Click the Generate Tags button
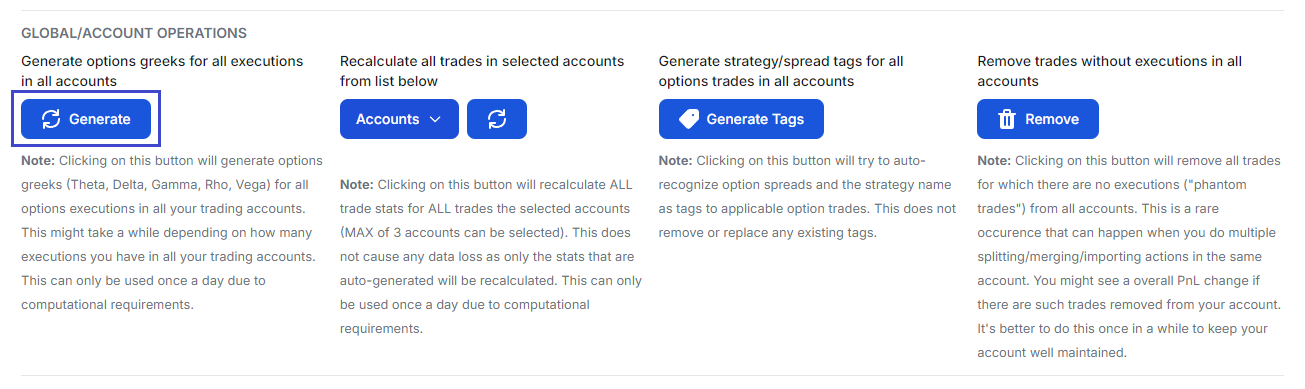The height and width of the screenshot is (389, 1305). pos(741,119)
